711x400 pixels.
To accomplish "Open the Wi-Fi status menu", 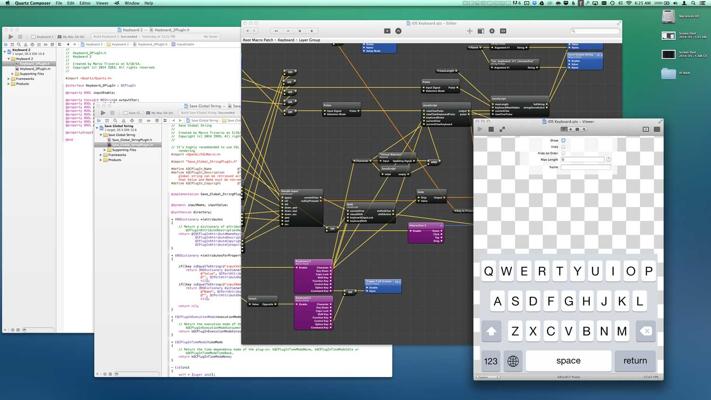I will coord(628,3).
